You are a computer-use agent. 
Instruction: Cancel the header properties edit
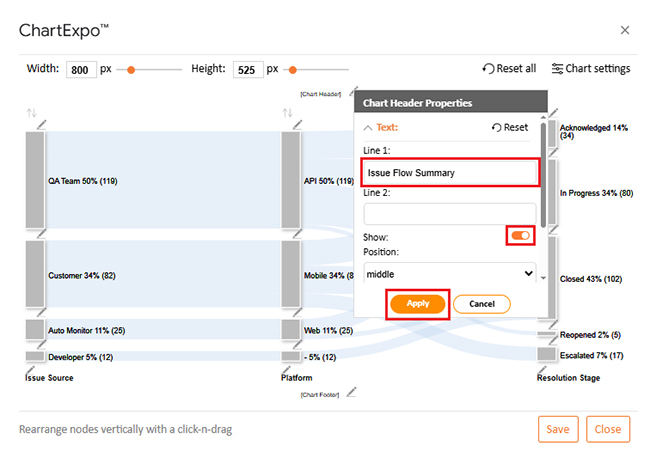[x=481, y=303]
